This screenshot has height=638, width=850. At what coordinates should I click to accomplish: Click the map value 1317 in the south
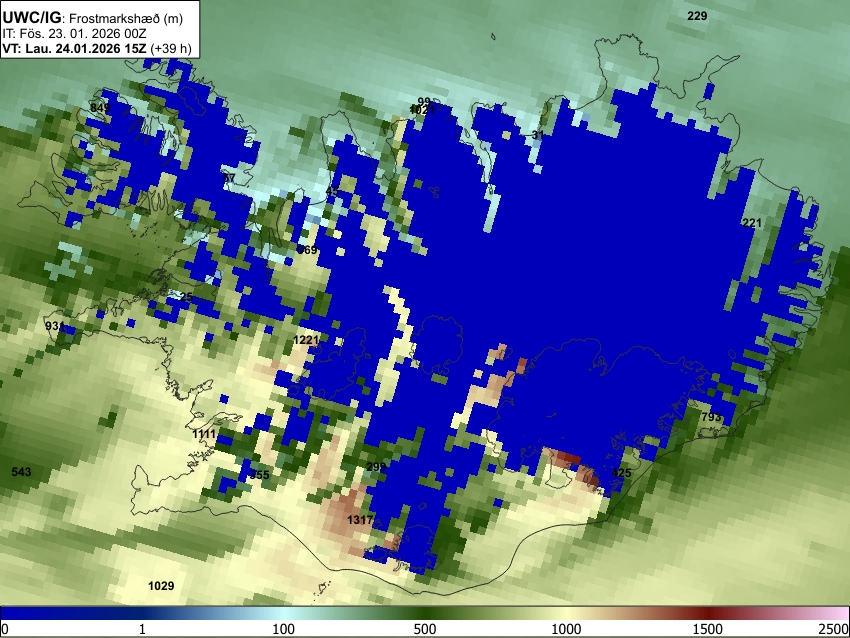coord(360,520)
